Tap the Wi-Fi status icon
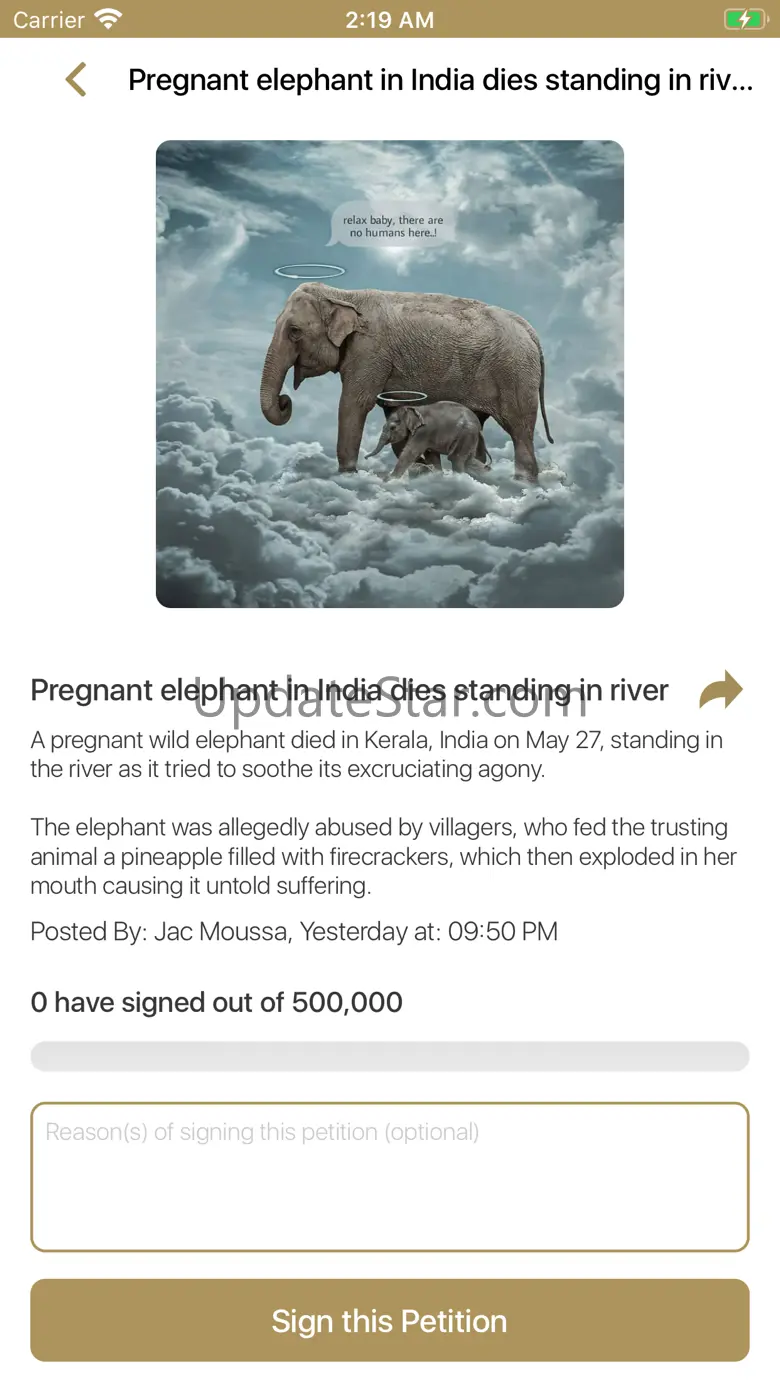The width and height of the screenshot is (780, 1387). coord(108,19)
